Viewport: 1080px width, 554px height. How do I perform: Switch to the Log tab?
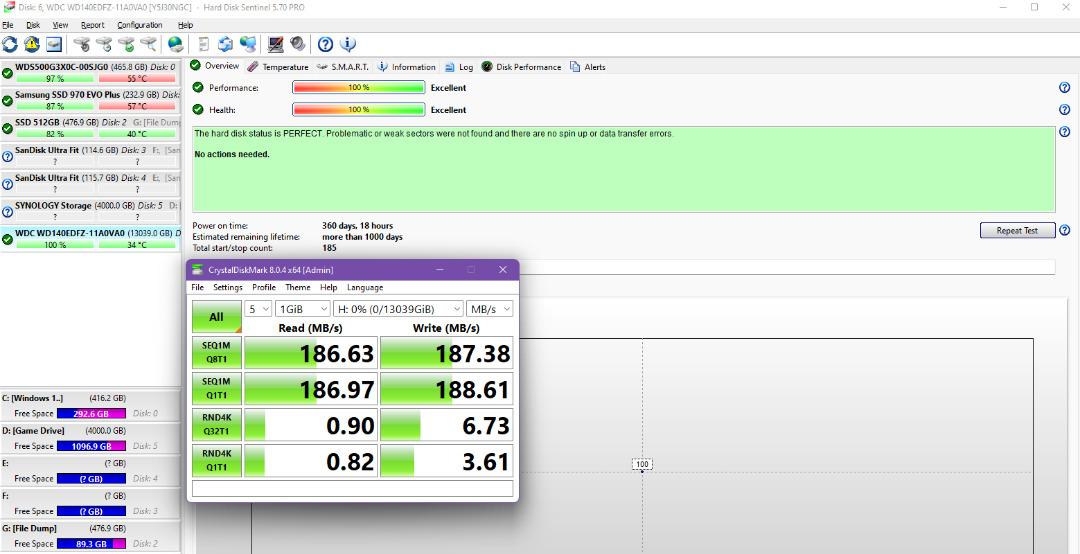459,67
